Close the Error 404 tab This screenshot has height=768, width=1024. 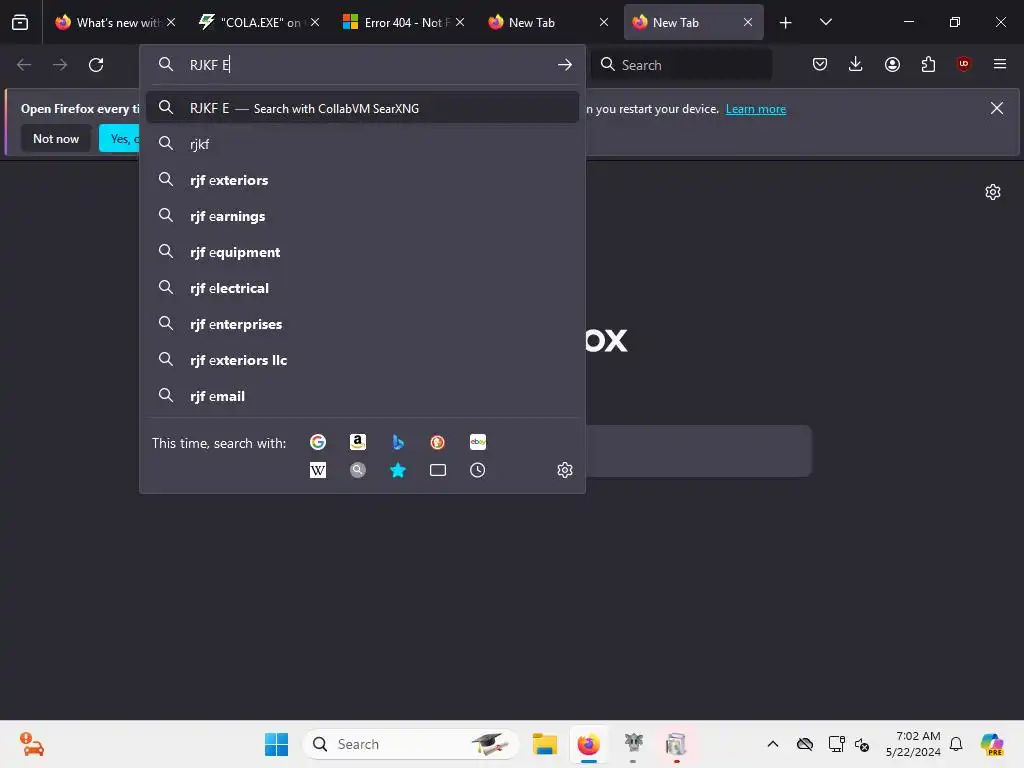coord(460,22)
